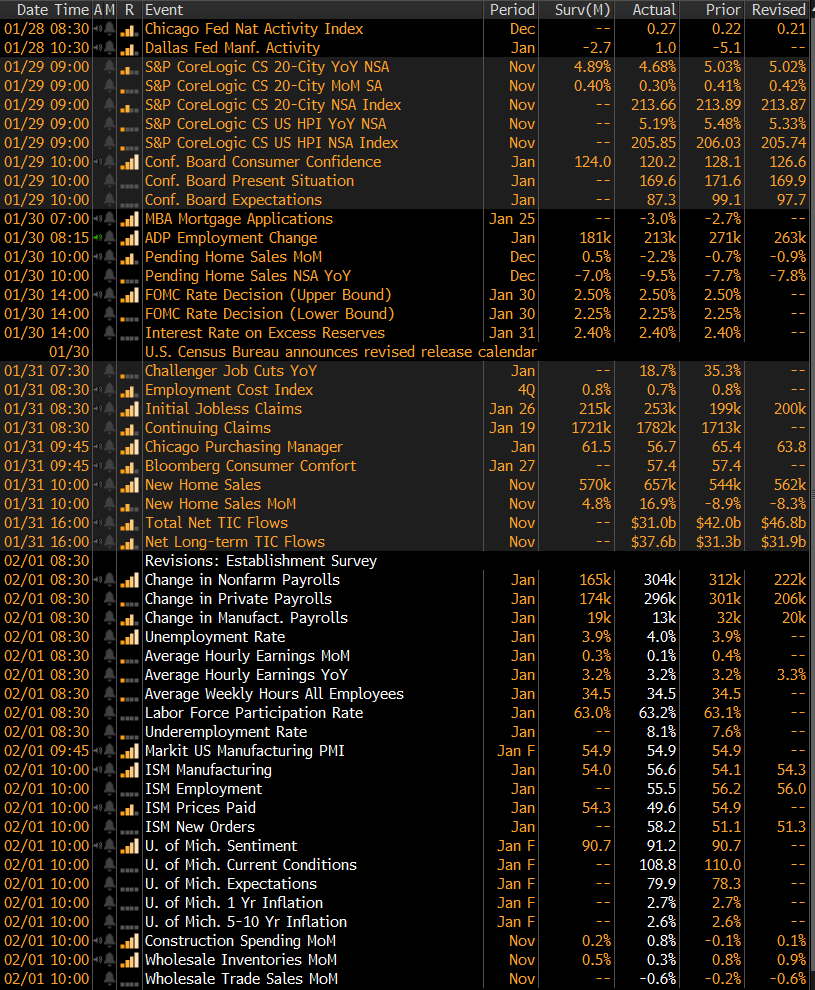
Task: Click the bell icon for Unemployment Rate
Action: [109, 637]
